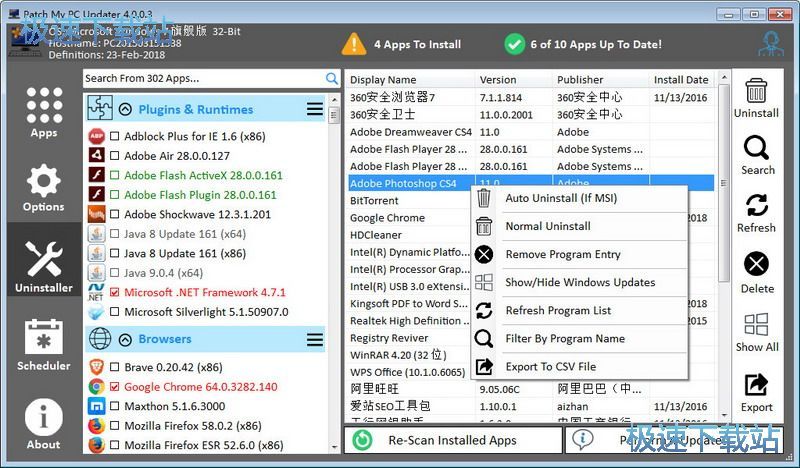Click the Browsers globe icon
The image size is (800, 468).
[100, 339]
